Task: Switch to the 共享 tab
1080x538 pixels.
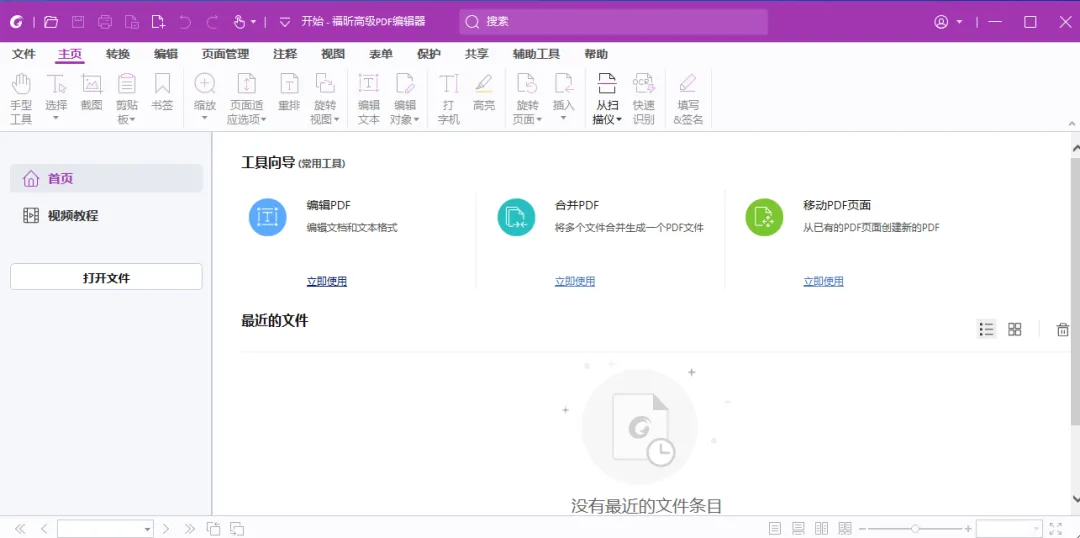Action: tap(477, 54)
